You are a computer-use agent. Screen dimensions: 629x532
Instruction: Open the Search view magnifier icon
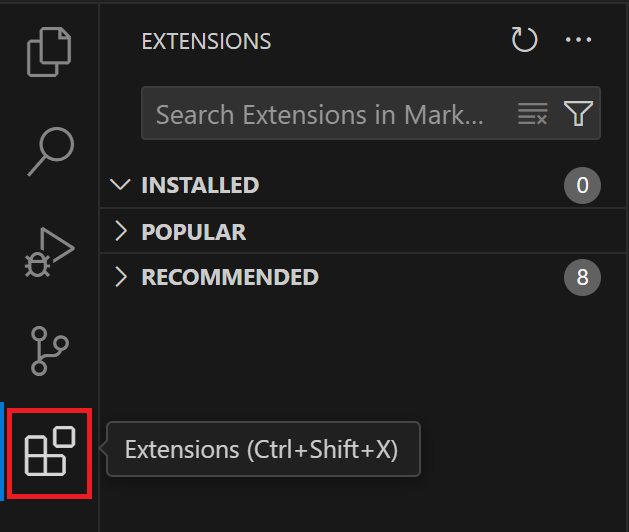click(49, 151)
